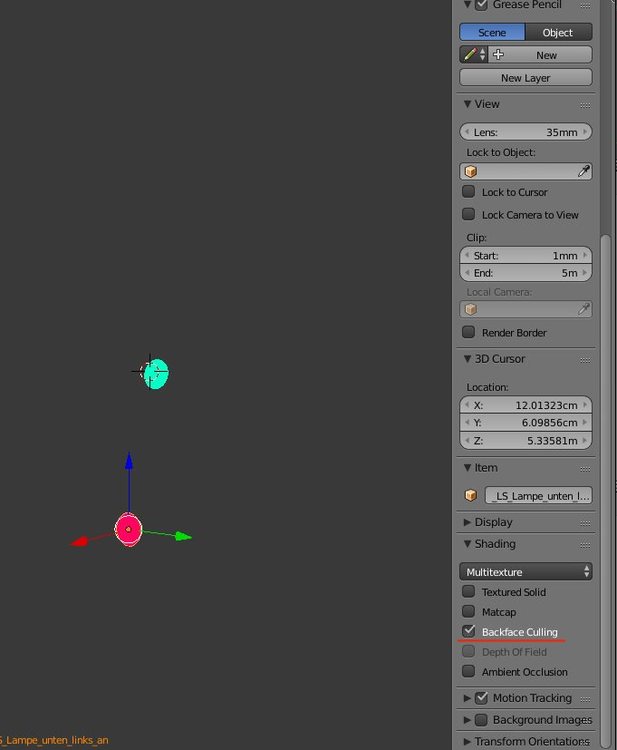617x750 pixels.
Task: Grab the Shading panel drag handle
Action: 585,545
